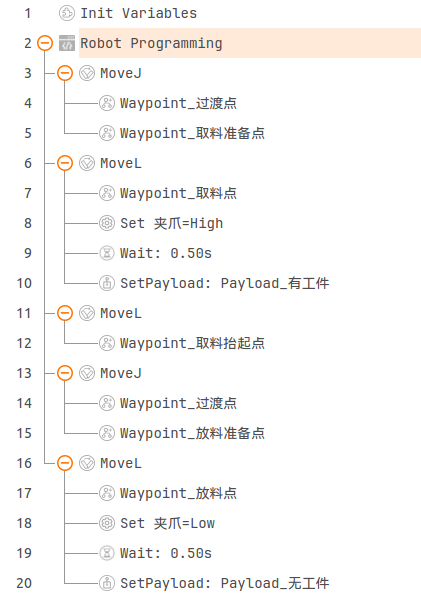421x614 pixels.
Task: Click the Init Variables icon on line 1
Action: [x=67, y=13]
